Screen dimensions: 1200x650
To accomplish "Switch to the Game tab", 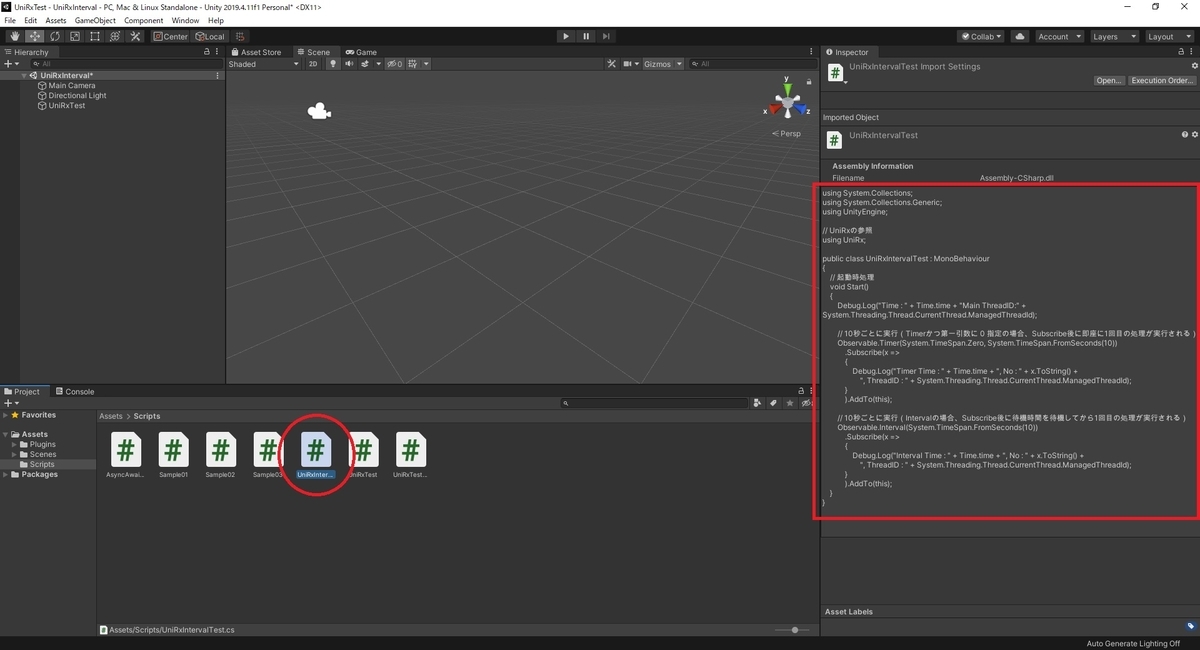I will coord(362,52).
